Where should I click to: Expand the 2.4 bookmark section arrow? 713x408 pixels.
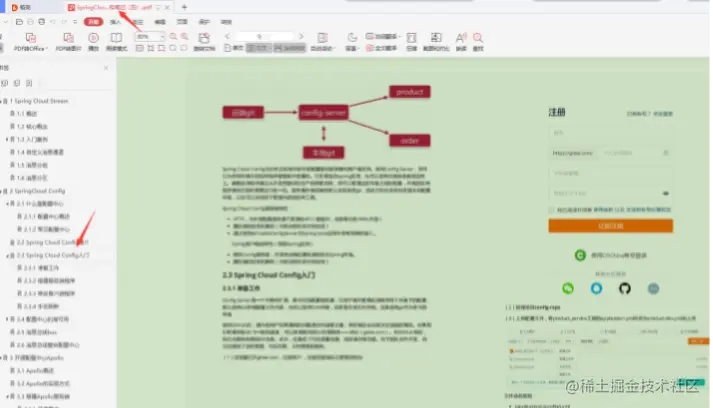(7, 319)
